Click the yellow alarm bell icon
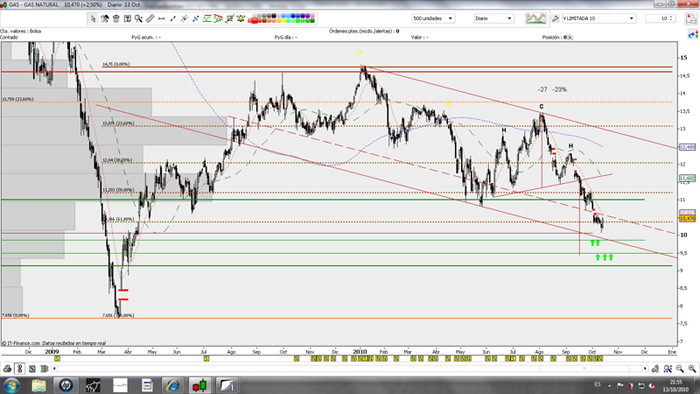Viewport: 700px width, 394px height. click(x=241, y=19)
